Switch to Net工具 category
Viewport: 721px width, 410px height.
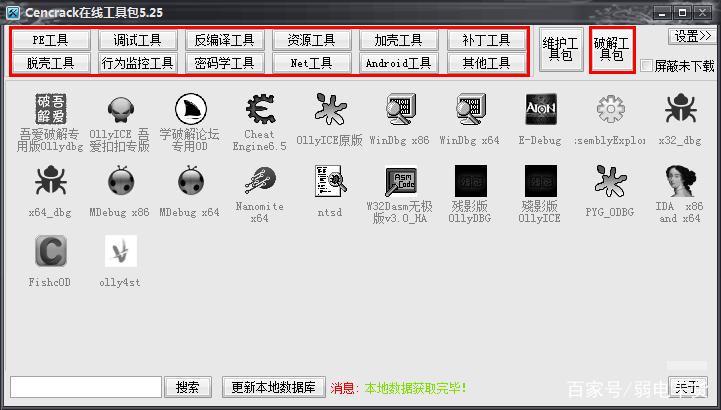point(311,63)
